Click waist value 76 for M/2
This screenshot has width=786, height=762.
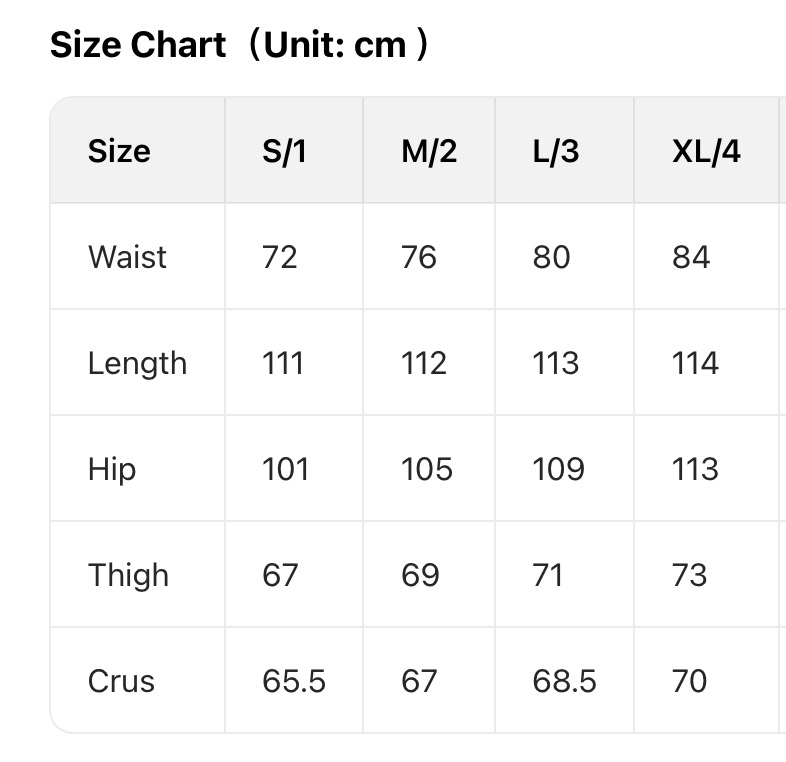(419, 257)
